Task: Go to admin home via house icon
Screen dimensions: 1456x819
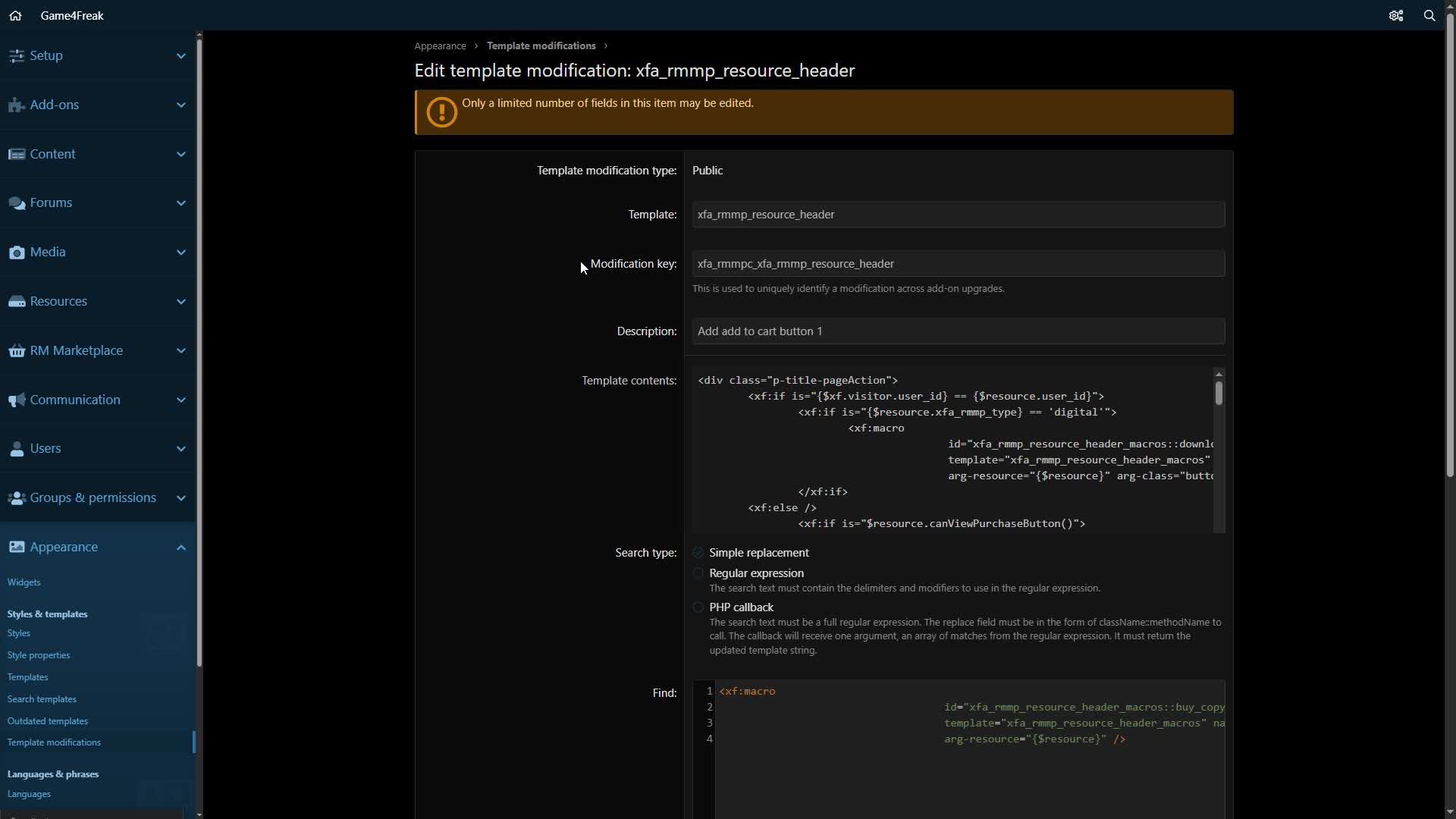Action: (15, 15)
